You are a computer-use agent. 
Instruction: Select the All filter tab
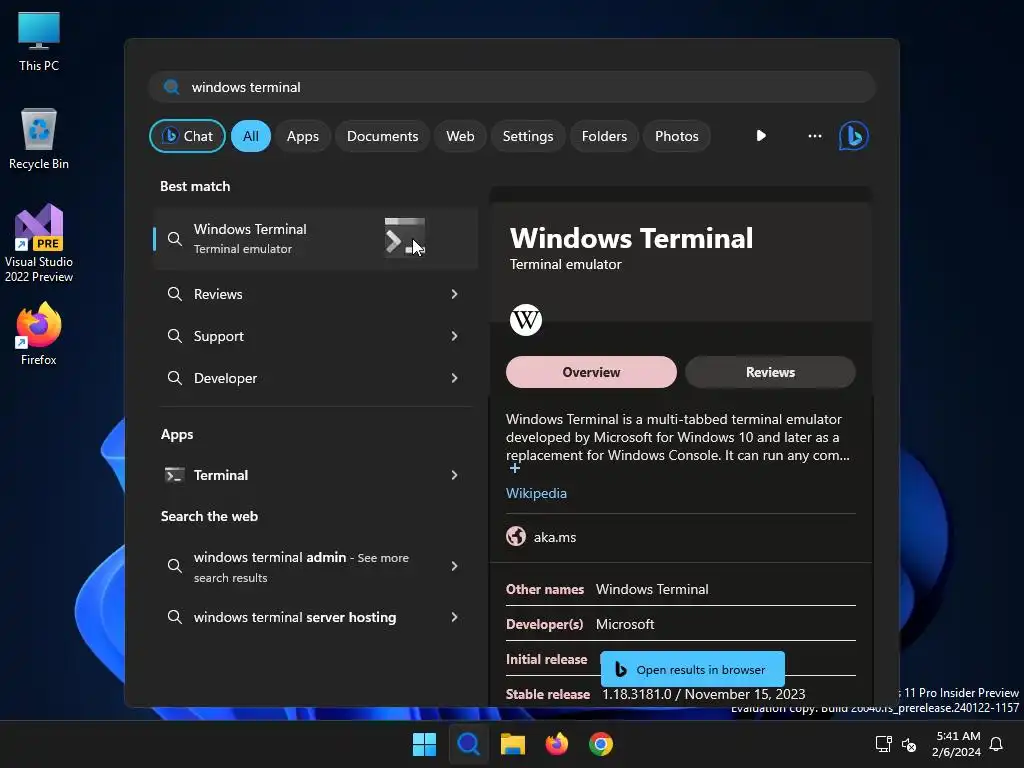pos(251,136)
